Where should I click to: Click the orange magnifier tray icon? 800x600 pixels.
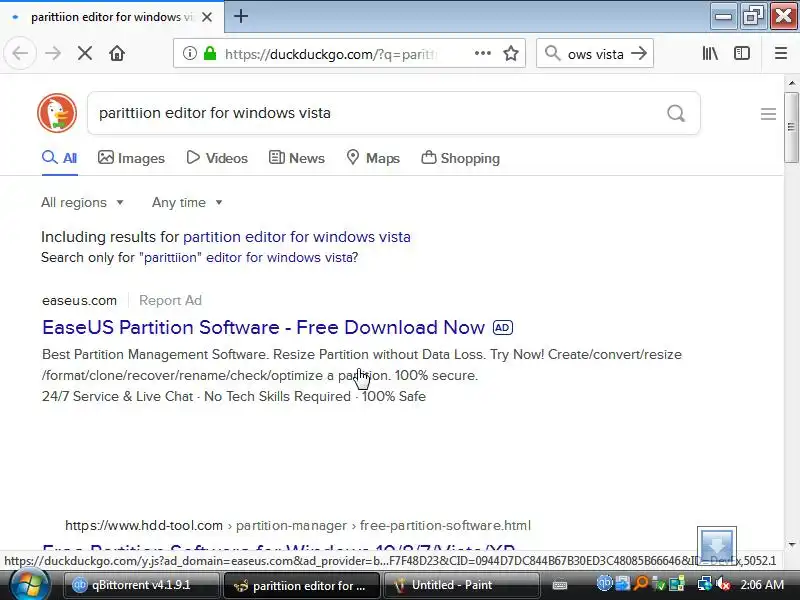[x=641, y=584]
